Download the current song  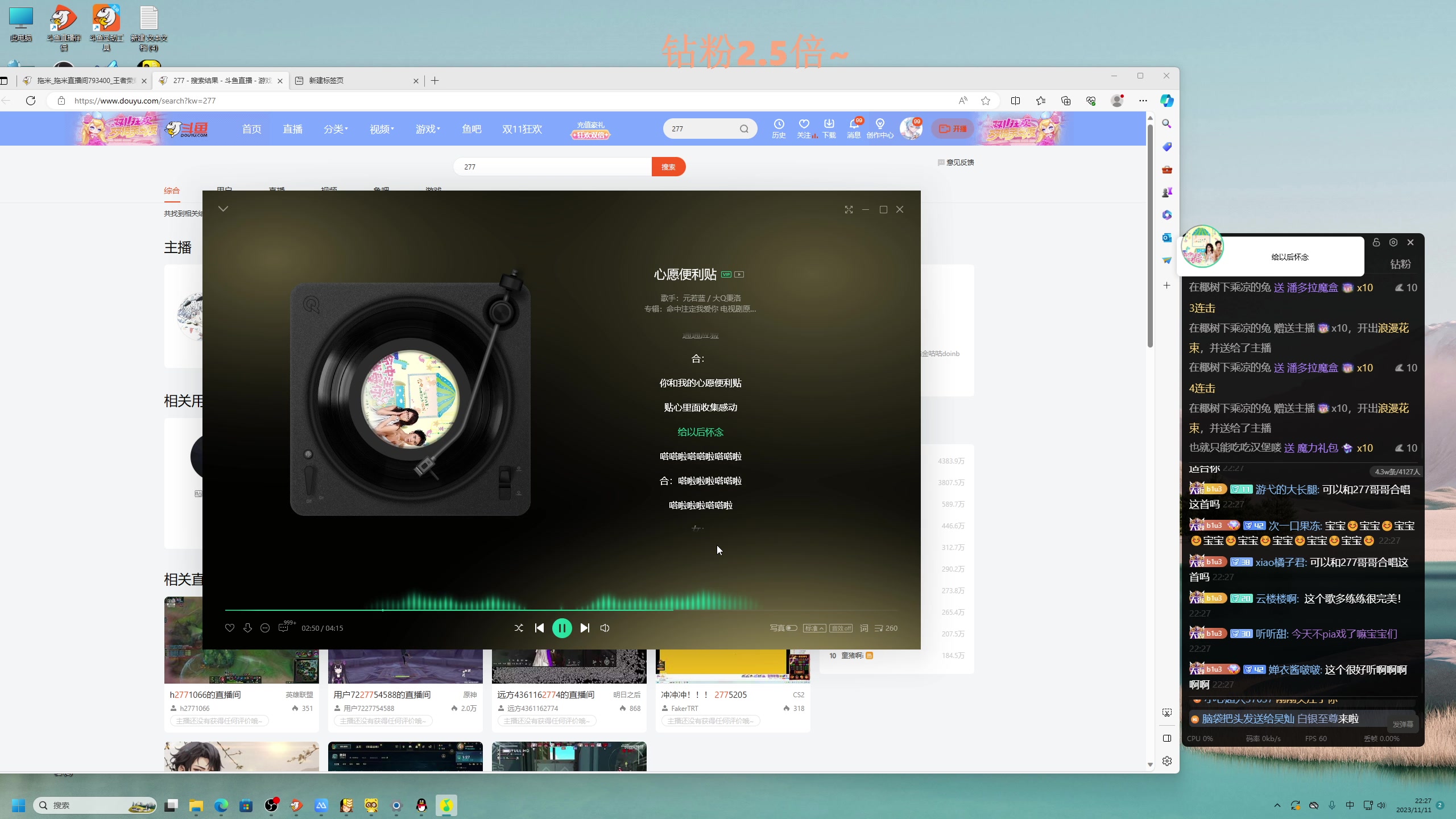[x=247, y=628]
